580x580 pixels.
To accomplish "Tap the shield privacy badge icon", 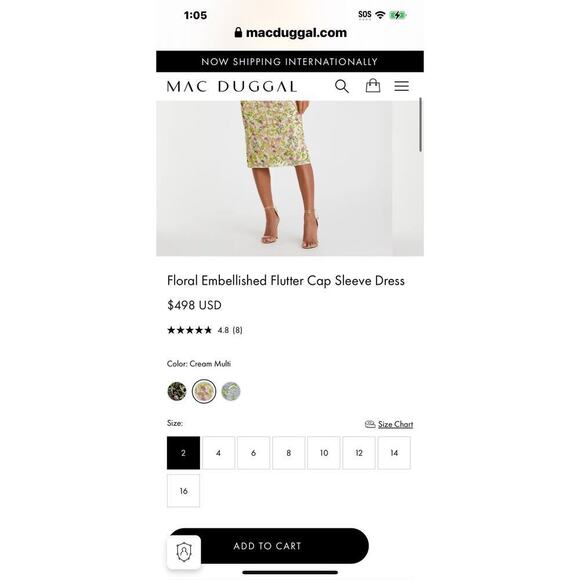I will (x=184, y=552).
